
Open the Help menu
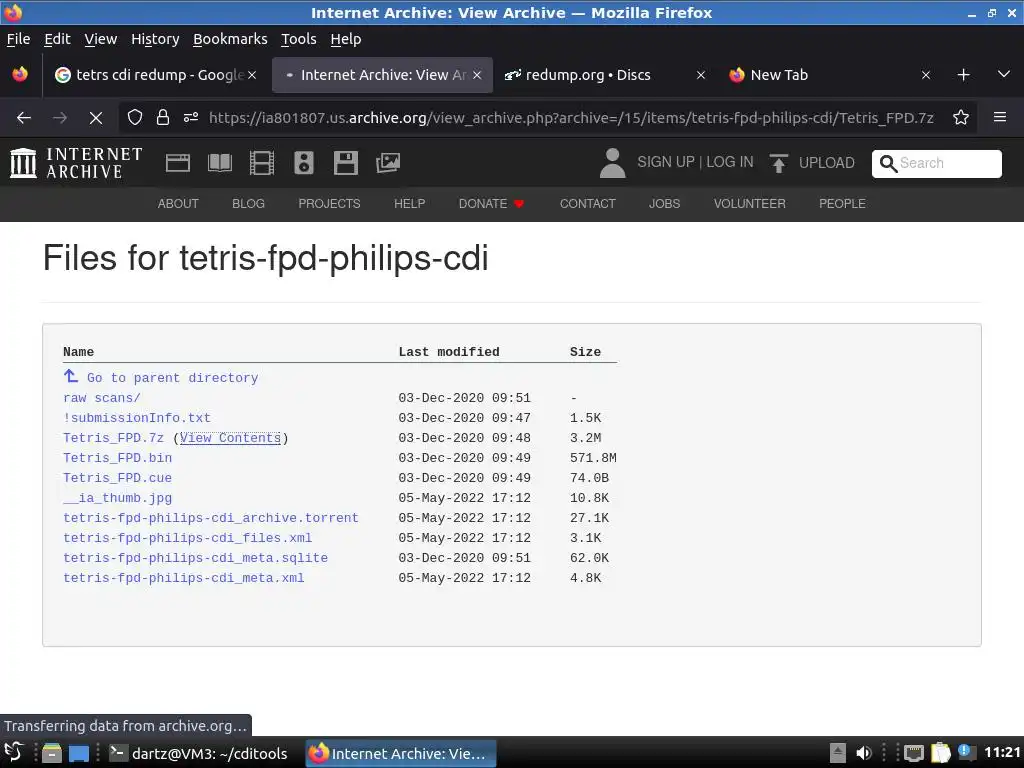(345, 39)
